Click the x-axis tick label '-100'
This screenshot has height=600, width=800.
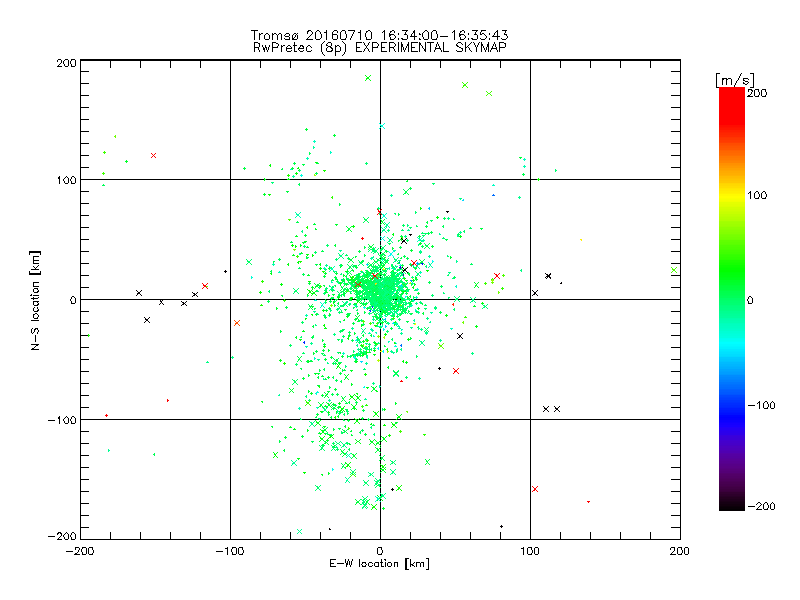click(x=230, y=551)
